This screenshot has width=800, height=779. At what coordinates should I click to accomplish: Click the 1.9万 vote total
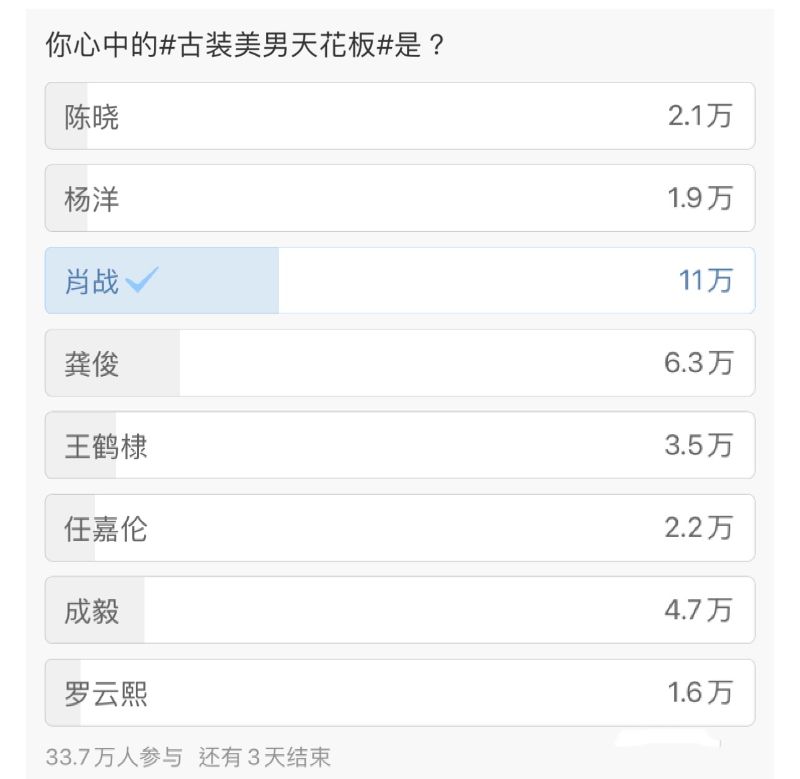700,199
